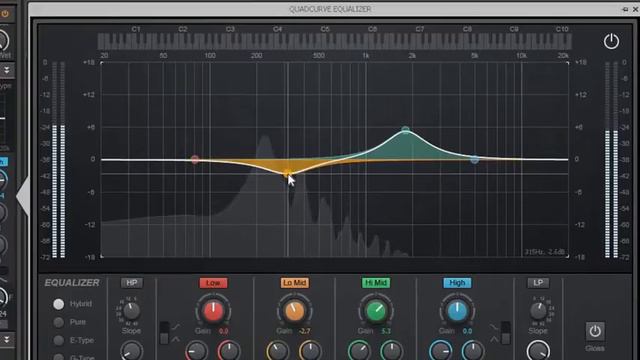Screen dimensions: 640x360
Task: Collapse the EQ flyout with the left arrow
Action: pyautogui.click(x=23, y=196)
